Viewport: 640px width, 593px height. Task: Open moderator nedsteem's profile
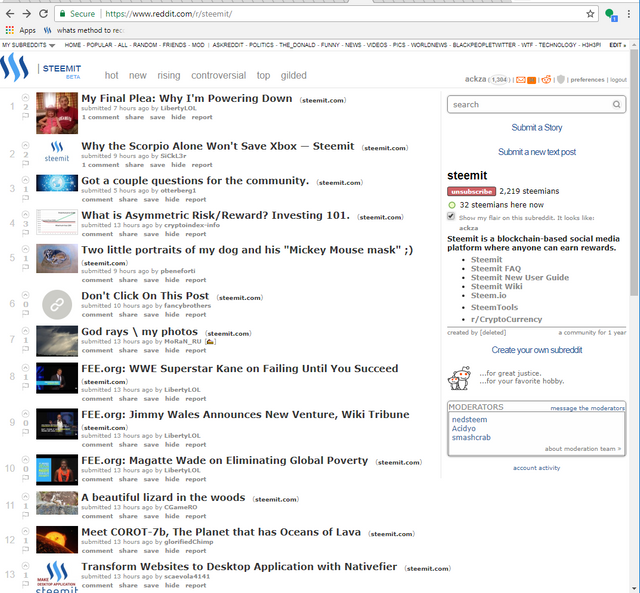(x=469, y=420)
